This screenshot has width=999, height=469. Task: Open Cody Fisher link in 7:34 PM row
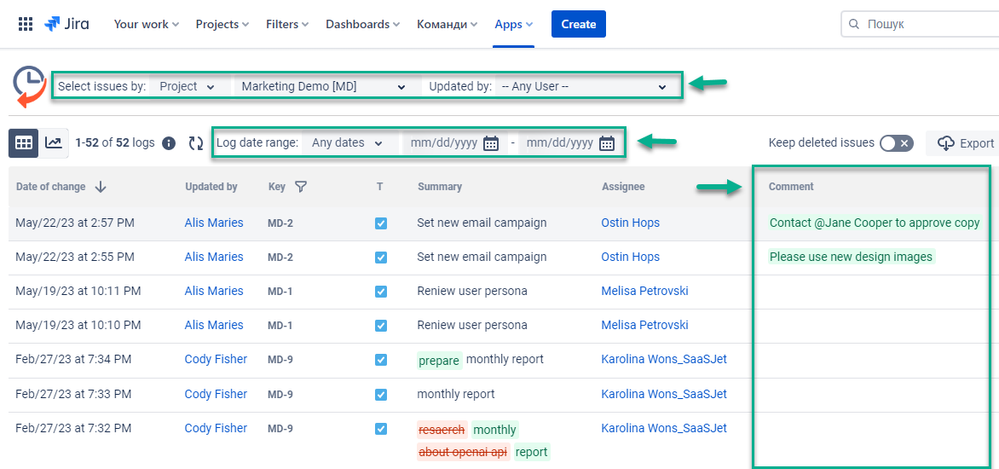(216, 359)
